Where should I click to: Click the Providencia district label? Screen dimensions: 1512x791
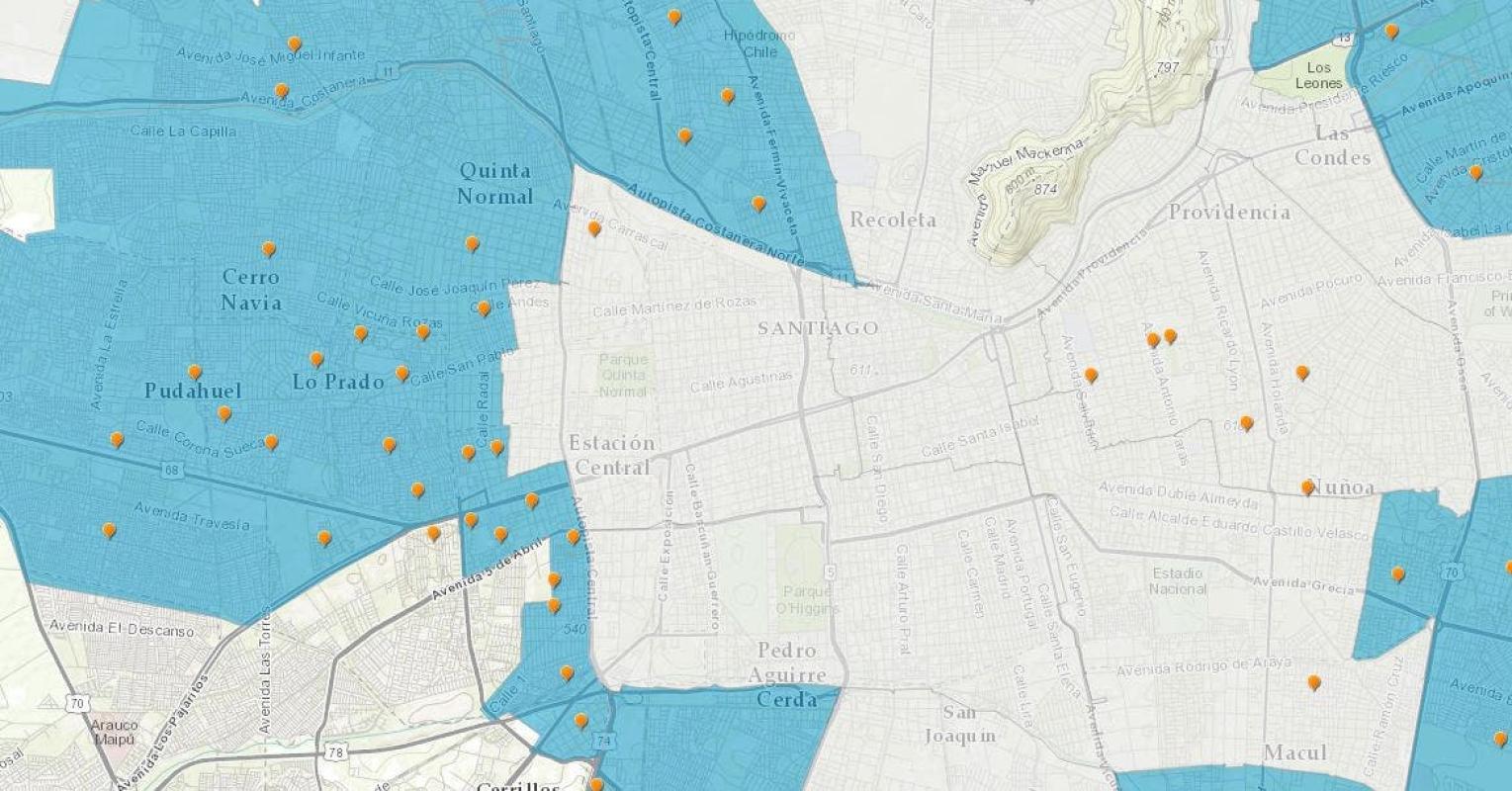pyautogui.click(x=1228, y=212)
